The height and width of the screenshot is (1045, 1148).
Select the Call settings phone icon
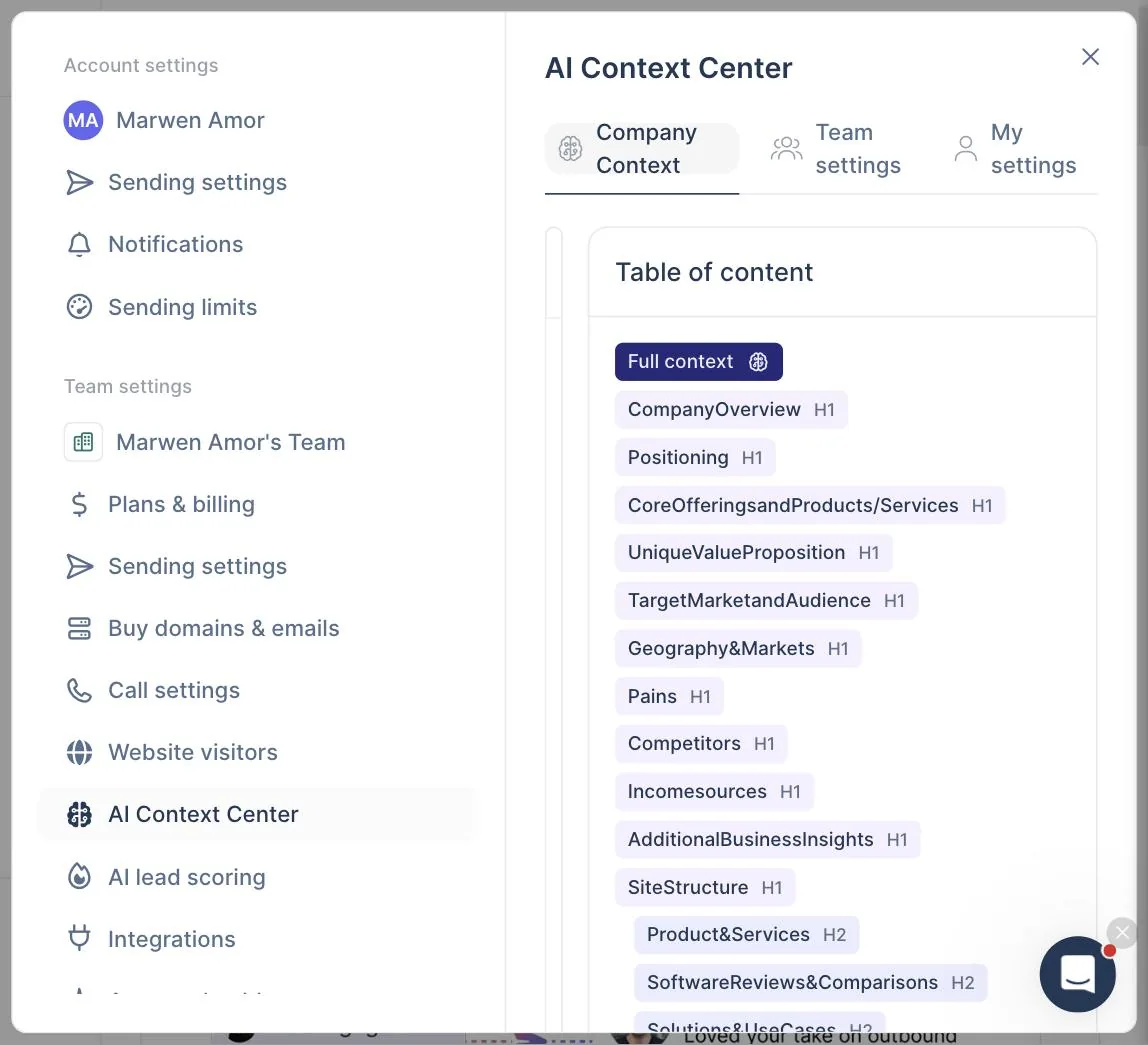coord(79,691)
